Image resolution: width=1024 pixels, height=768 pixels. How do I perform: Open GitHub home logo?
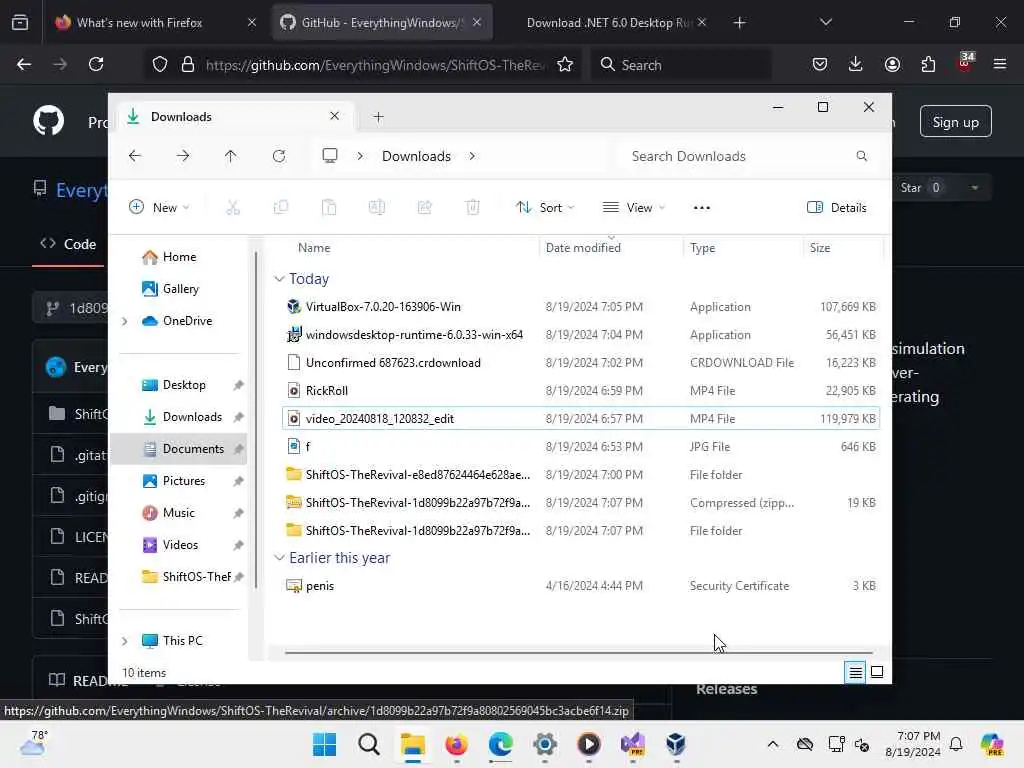click(x=49, y=121)
